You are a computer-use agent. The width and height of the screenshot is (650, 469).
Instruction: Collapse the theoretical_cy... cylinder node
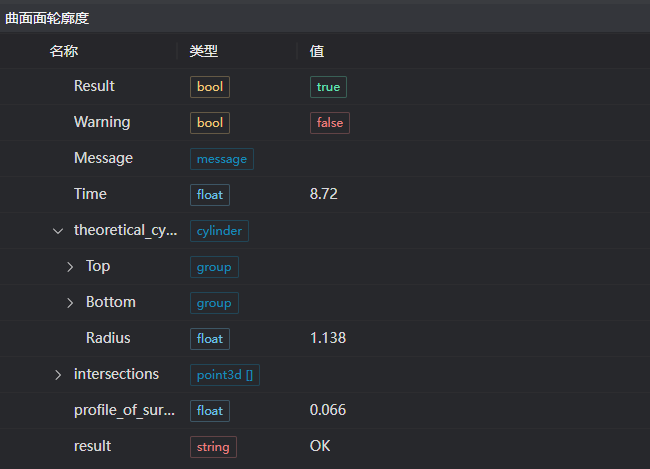coord(58,231)
